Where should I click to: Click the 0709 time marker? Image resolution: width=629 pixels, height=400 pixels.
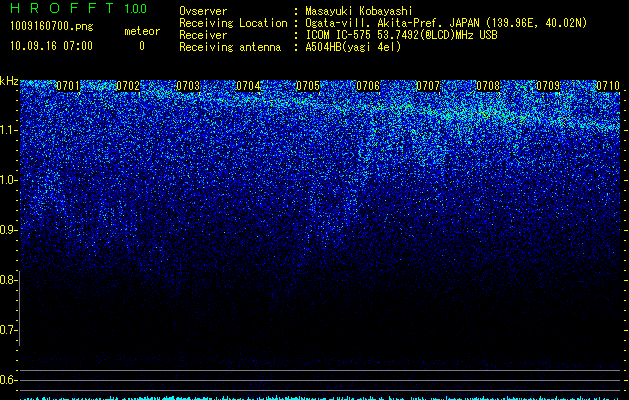548,86
